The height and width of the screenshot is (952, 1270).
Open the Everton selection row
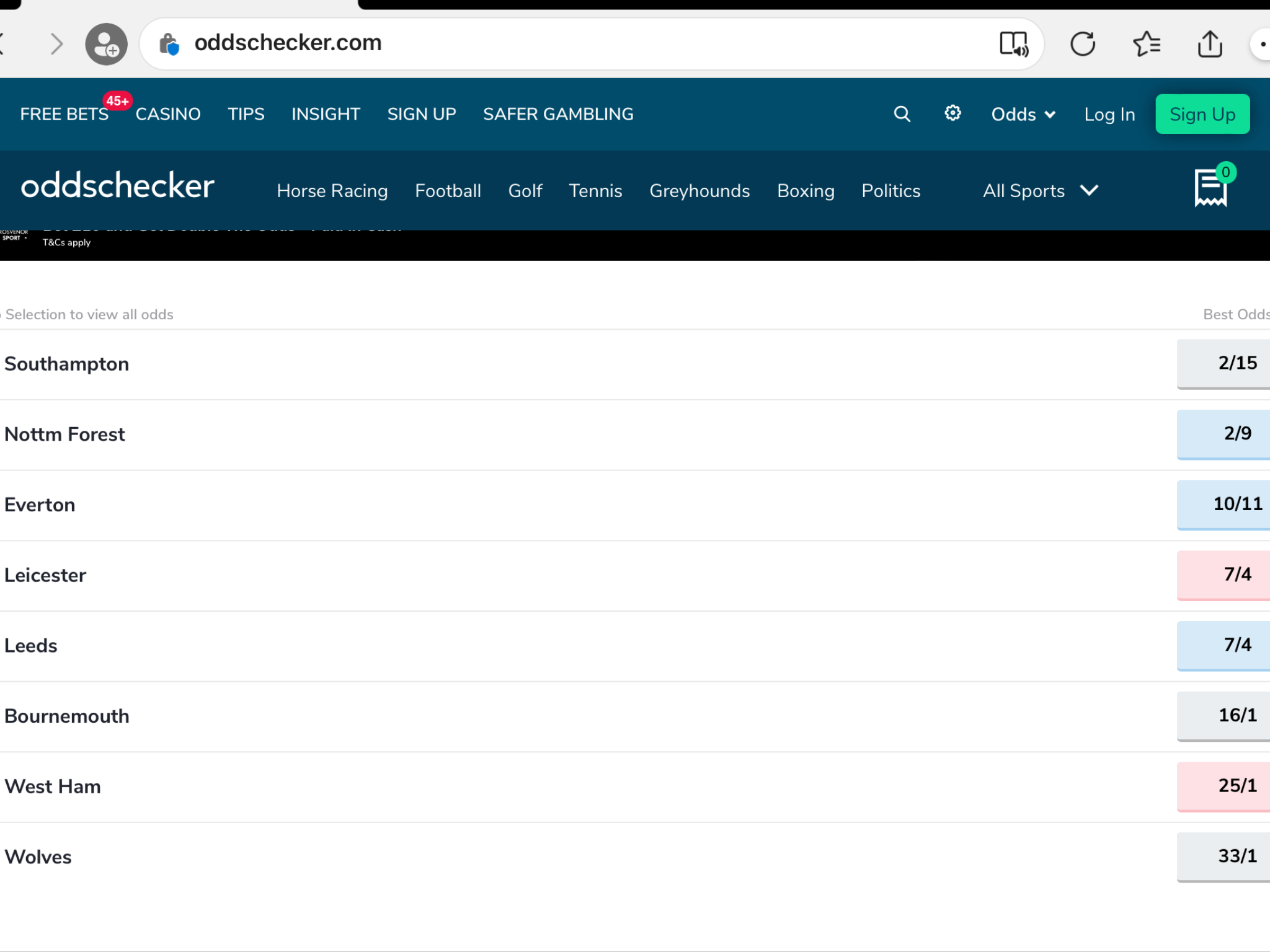click(635, 505)
